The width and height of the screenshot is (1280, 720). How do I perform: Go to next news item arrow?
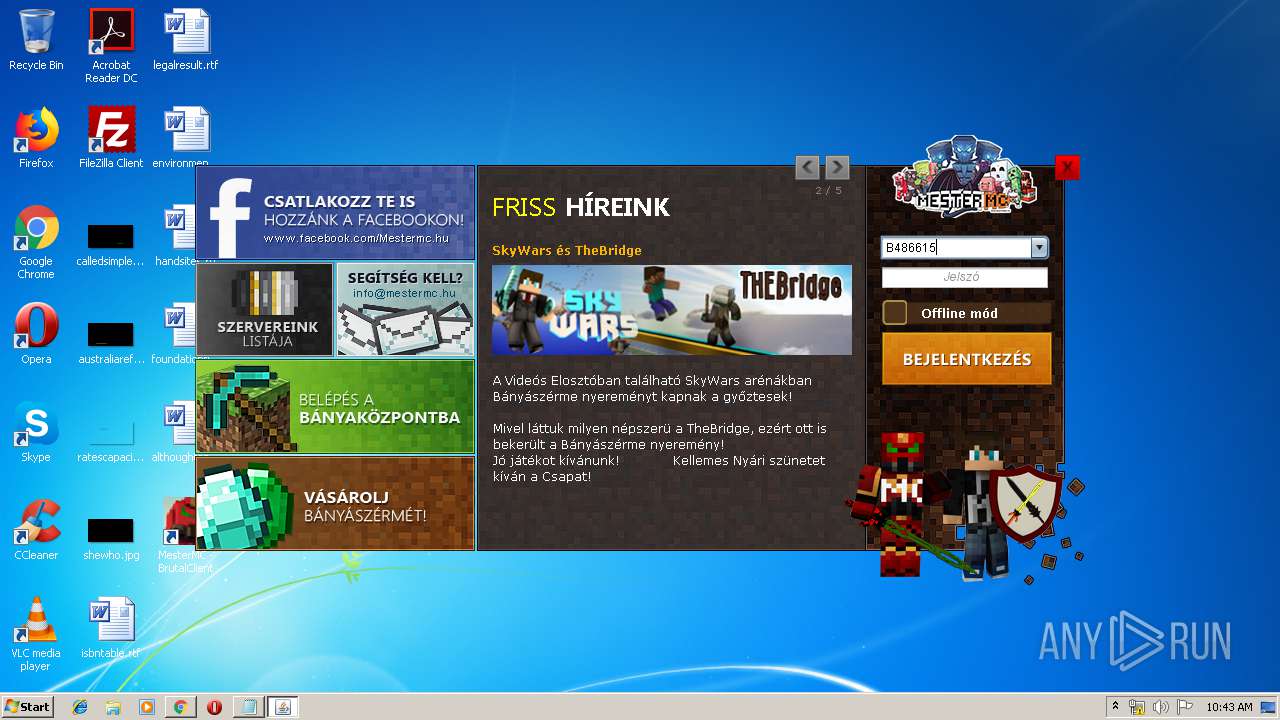click(x=837, y=167)
